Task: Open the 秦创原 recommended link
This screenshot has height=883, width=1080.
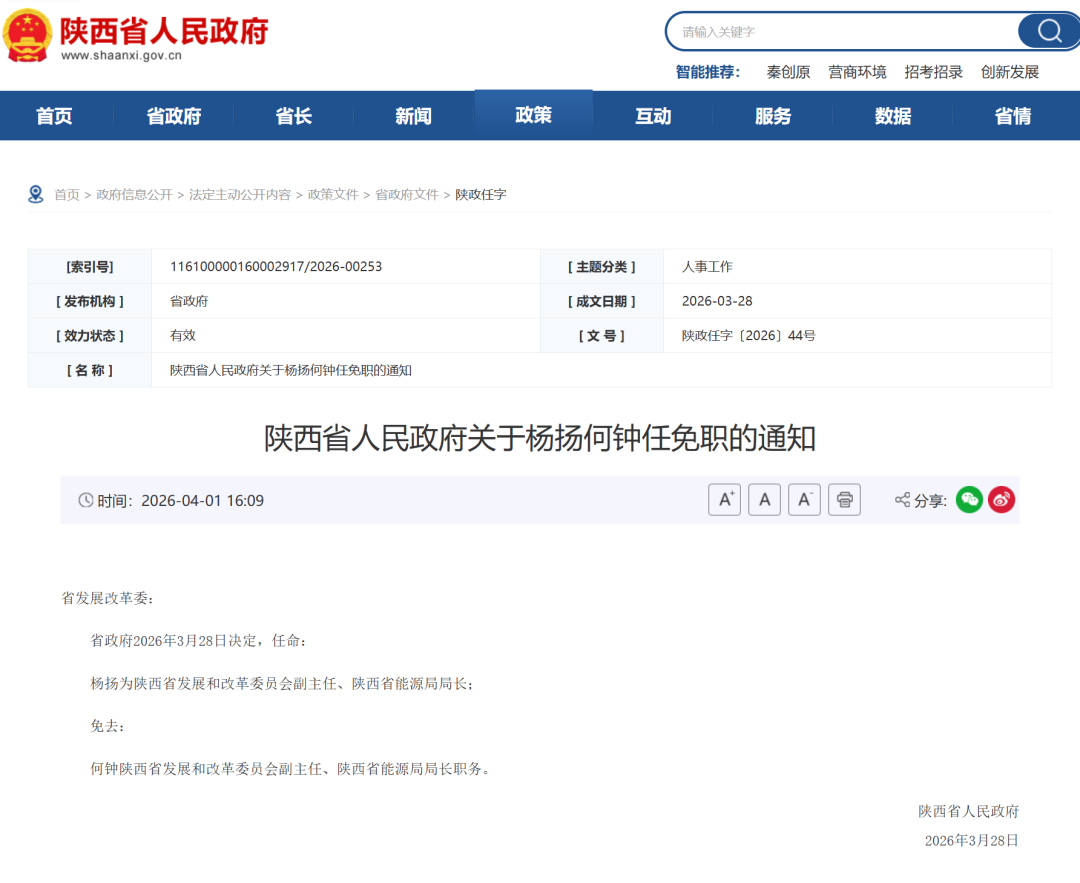Action: click(789, 71)
